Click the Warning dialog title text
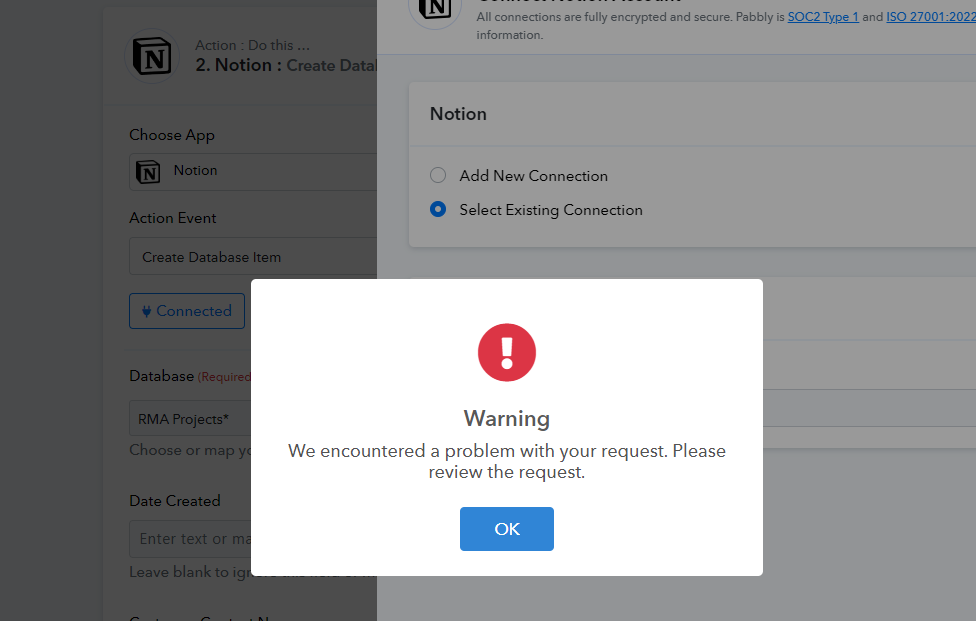Viewport: 976px width, 621px height. [x=507, y=419]
